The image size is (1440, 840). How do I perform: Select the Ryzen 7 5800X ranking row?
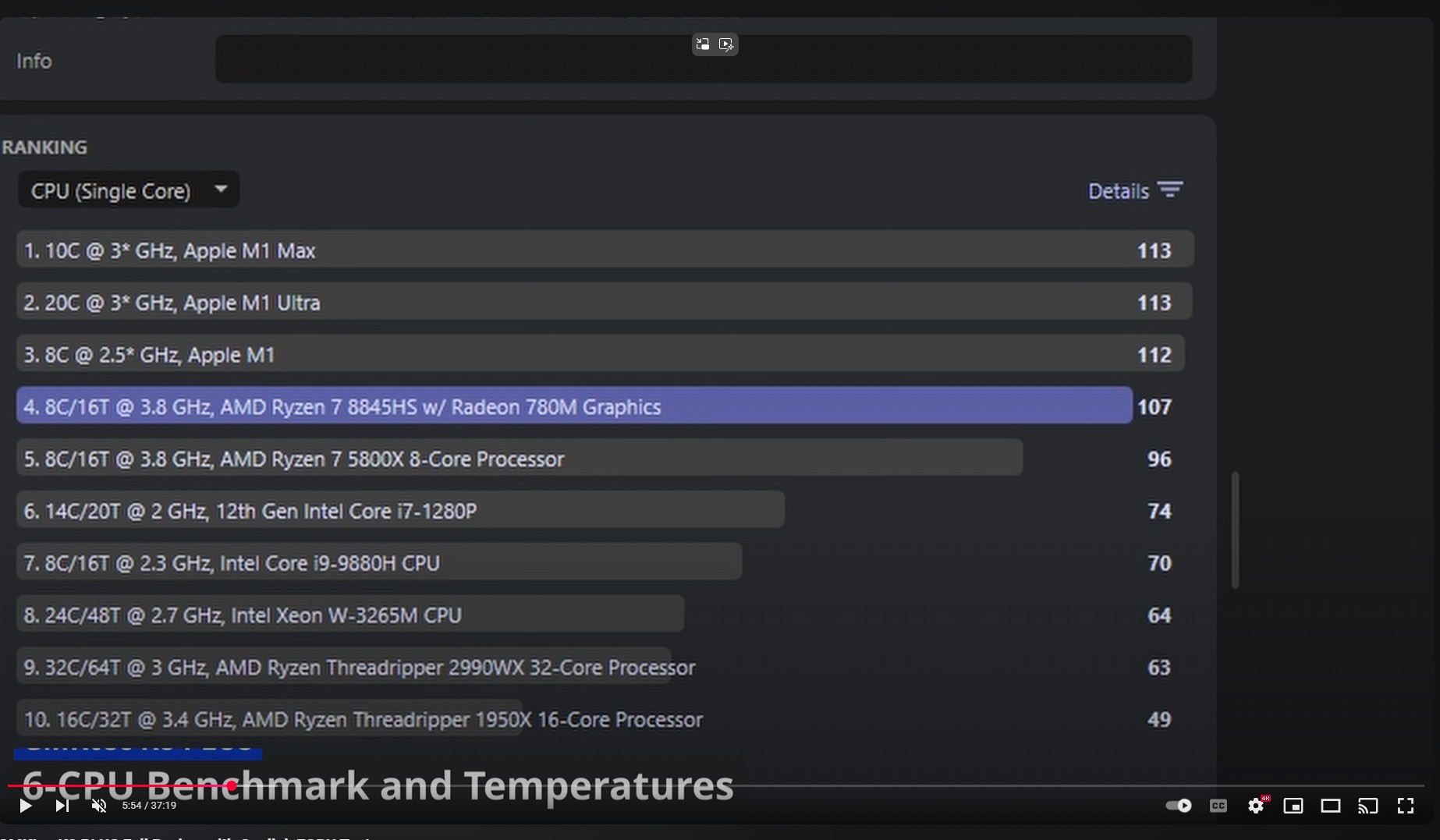520,458
